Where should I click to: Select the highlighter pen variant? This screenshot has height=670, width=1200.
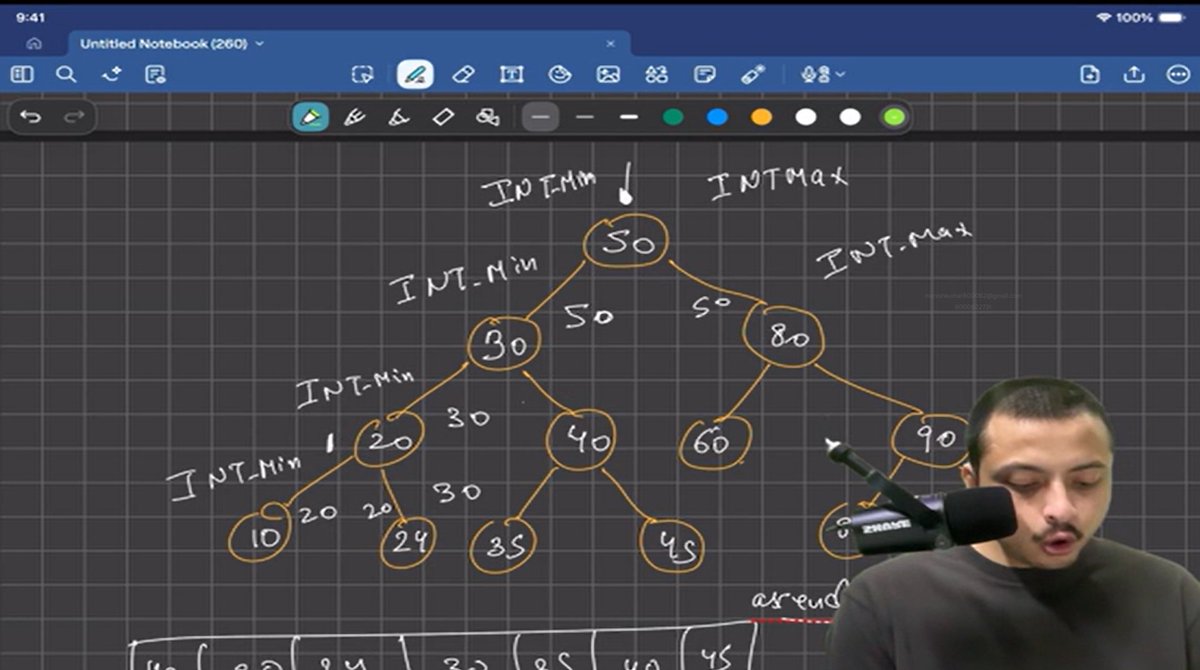[x=313, y=117]
